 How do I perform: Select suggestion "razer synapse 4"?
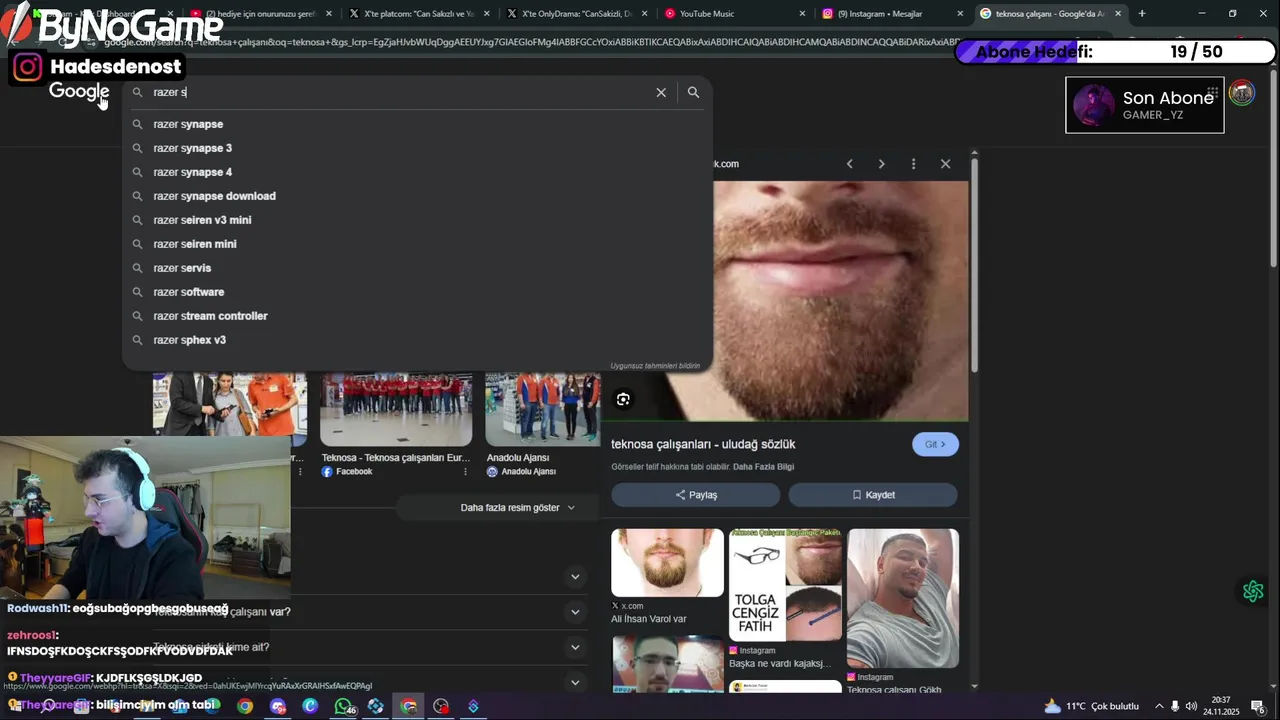click(x=417, y=172)
